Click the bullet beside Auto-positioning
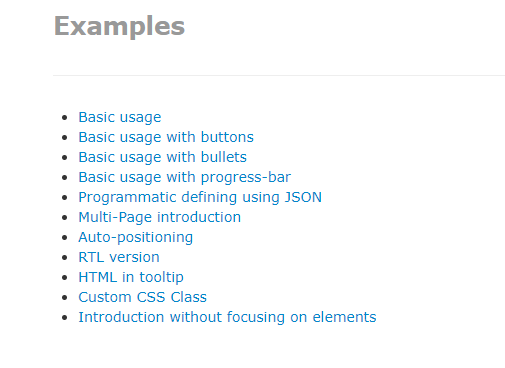Image resolution: width=505 pixels, height=368 pixels. click(65, 238)
